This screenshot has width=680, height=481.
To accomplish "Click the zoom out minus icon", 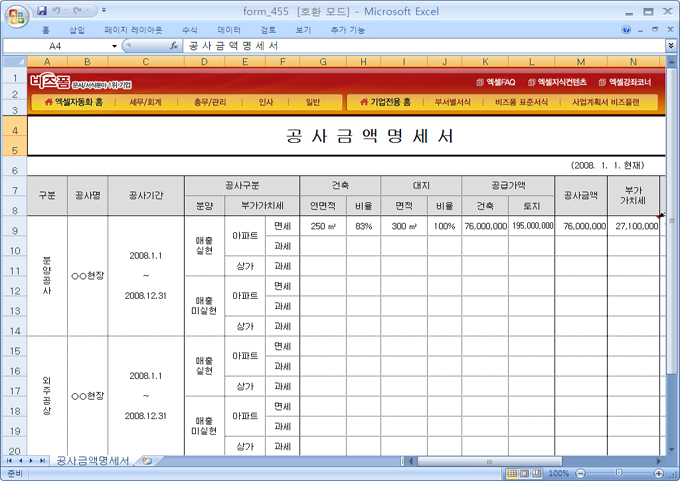I will [x=579, y=473].
